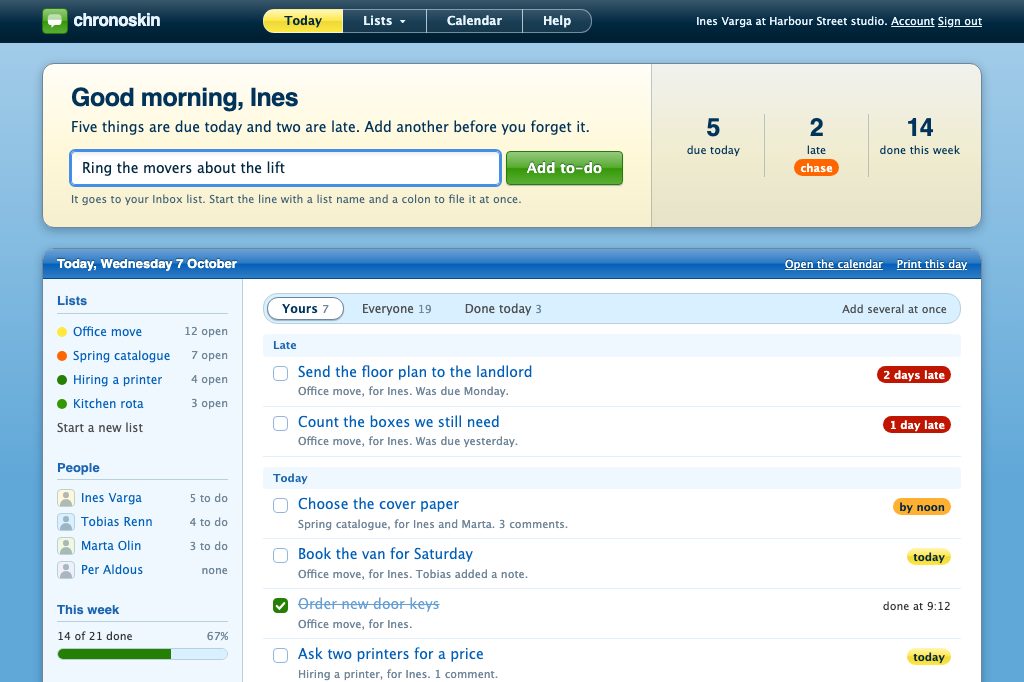Check off Count the boxes task
This screenshot has width=1024, height=682.
280,423
